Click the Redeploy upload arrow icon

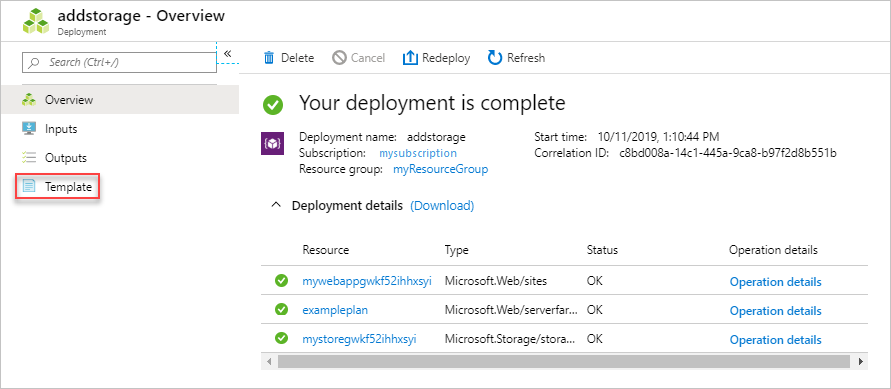click(410, 58)
